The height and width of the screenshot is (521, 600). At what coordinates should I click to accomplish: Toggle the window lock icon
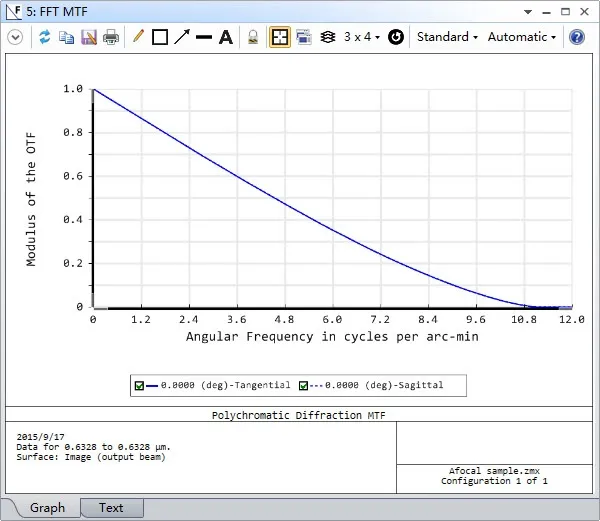click(253, 37)
